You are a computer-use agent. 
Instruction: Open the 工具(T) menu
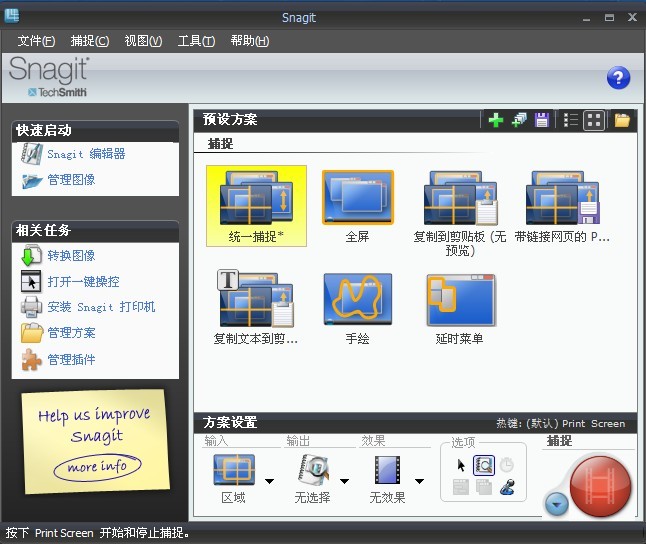pyautogui.click(x=196, y=41)
